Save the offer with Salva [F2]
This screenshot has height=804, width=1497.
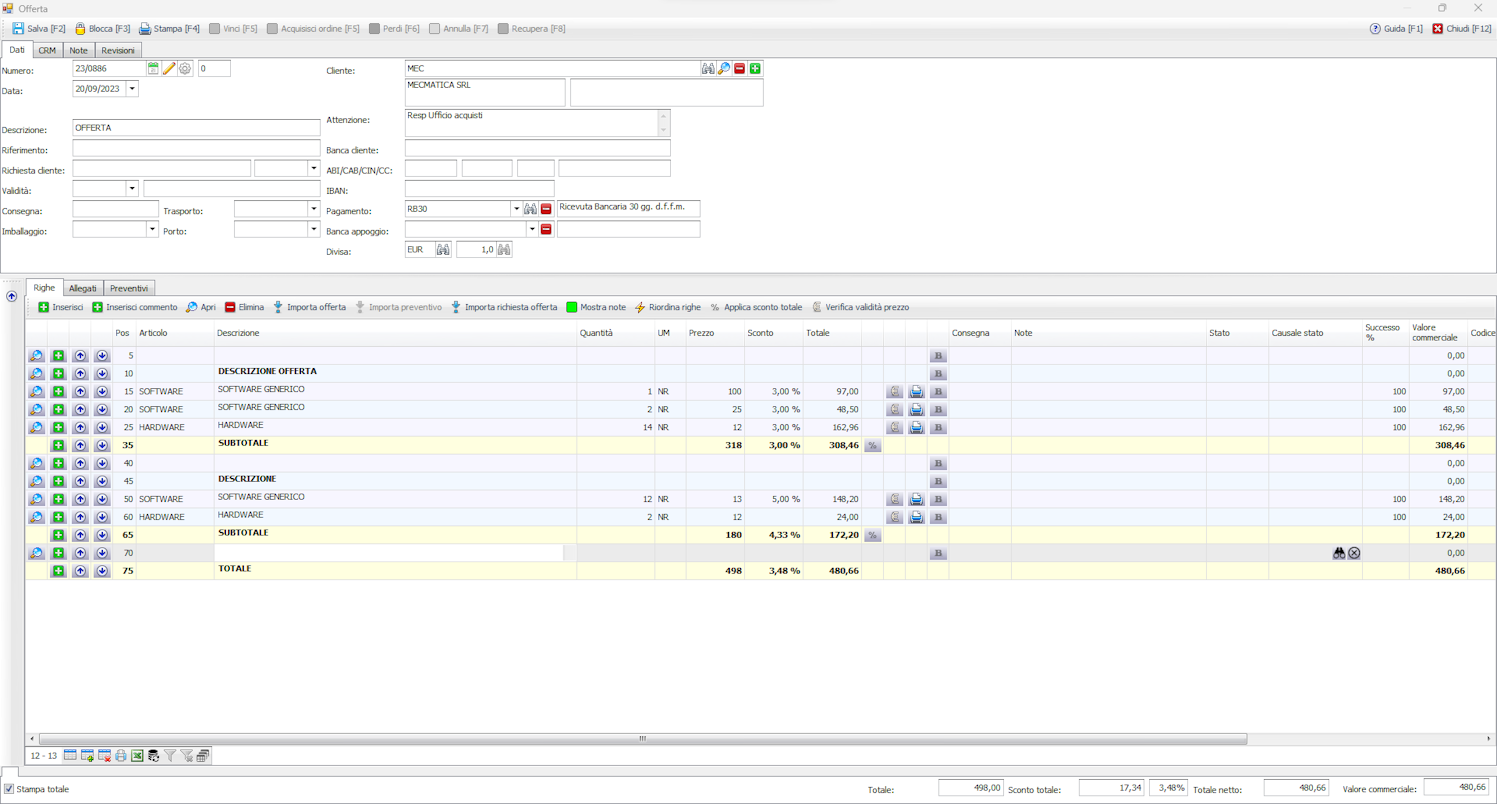click(x=38, y=29)
